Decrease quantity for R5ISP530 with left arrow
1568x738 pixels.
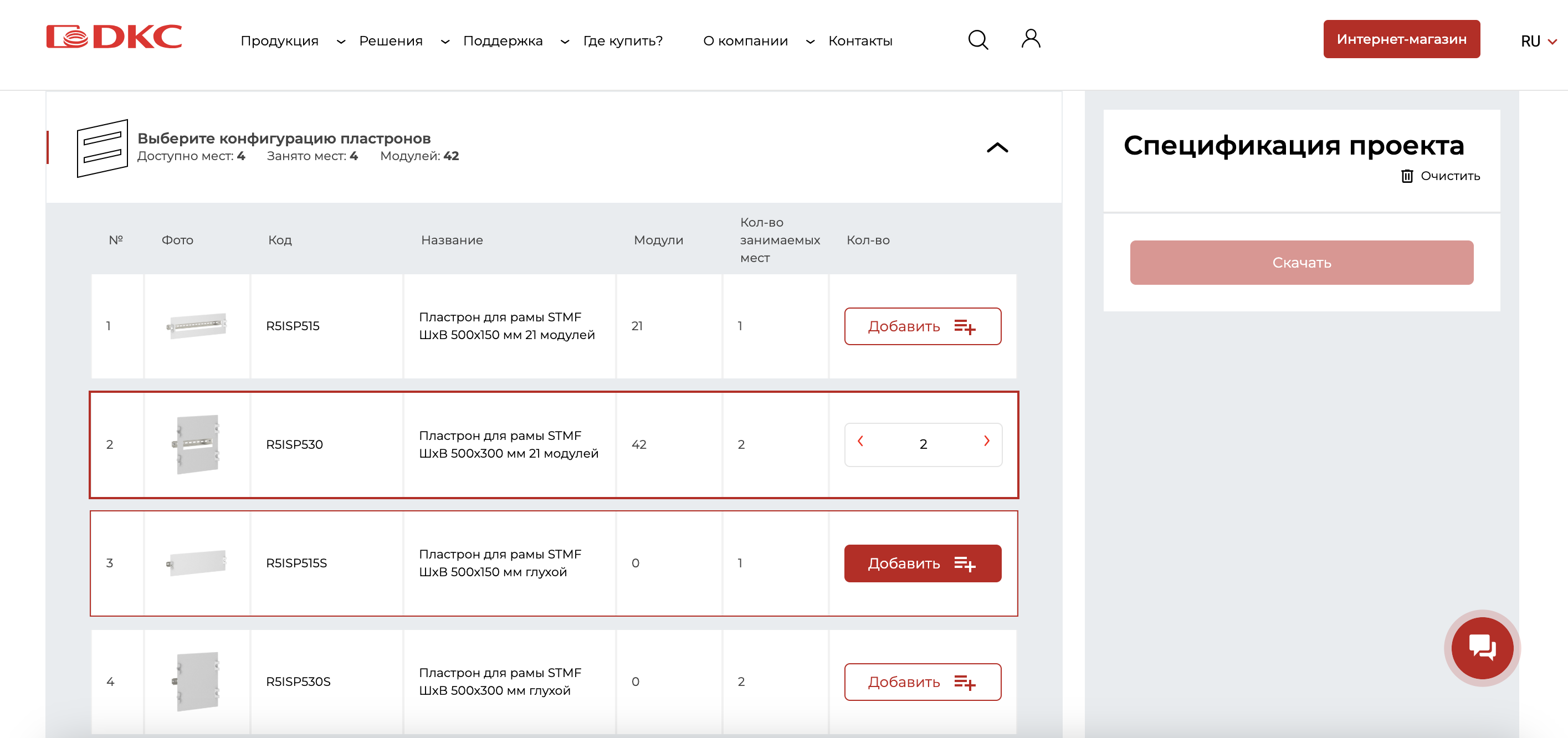click(x=860, y=441)
